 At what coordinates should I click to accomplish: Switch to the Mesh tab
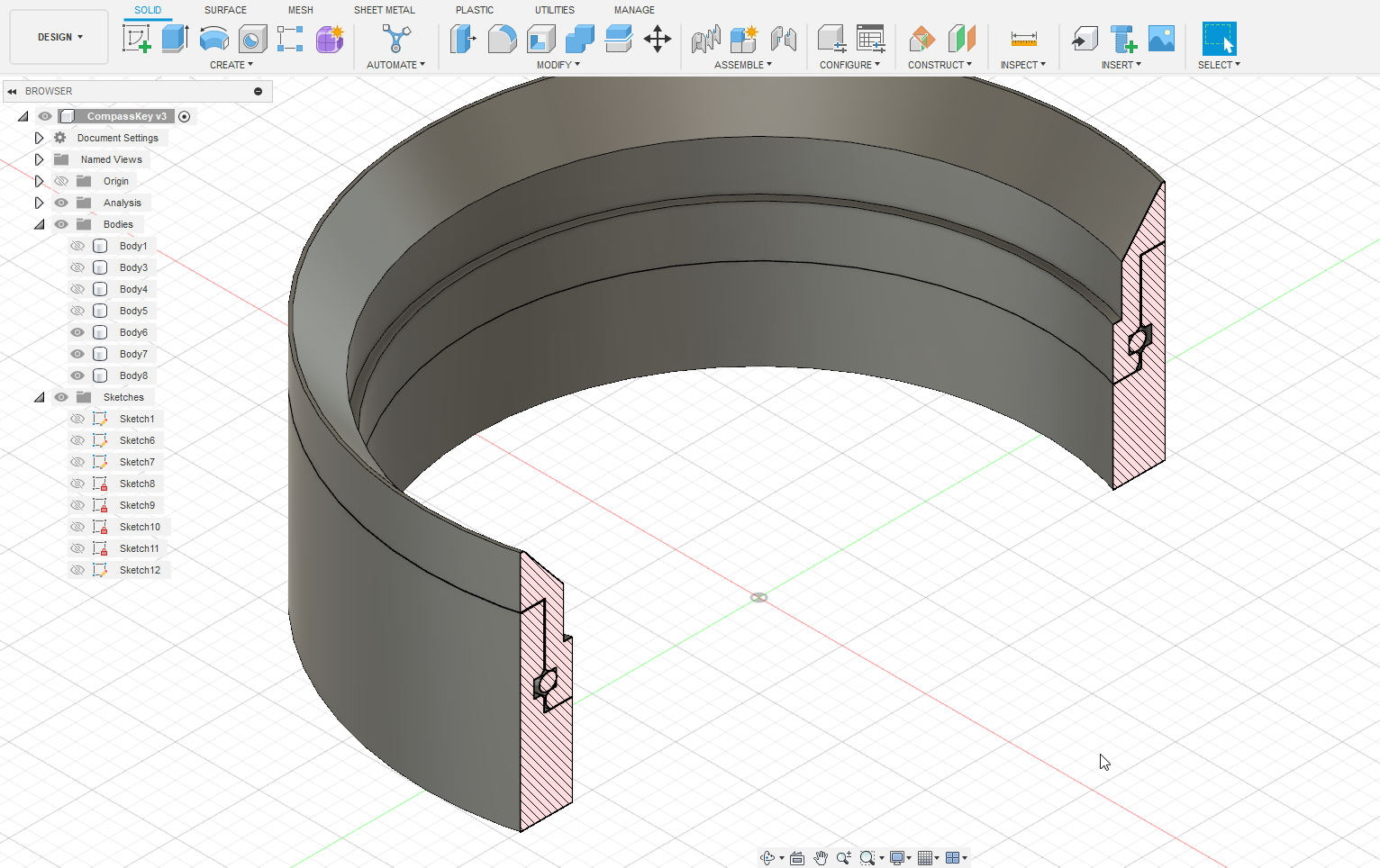click(301, 10)
